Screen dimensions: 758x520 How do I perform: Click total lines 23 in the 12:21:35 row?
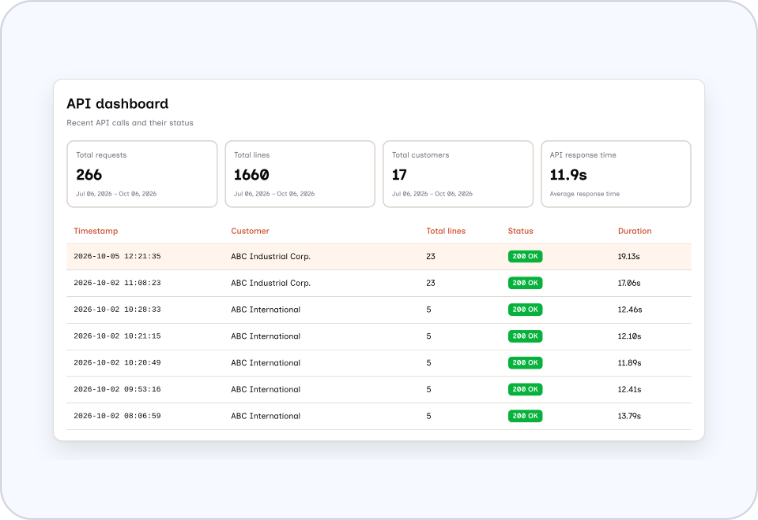(431, 256)
